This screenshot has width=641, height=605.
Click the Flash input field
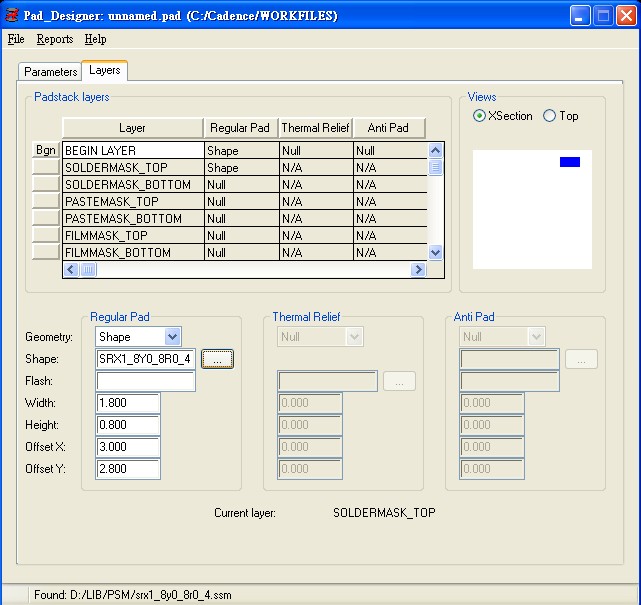(145, 381)
